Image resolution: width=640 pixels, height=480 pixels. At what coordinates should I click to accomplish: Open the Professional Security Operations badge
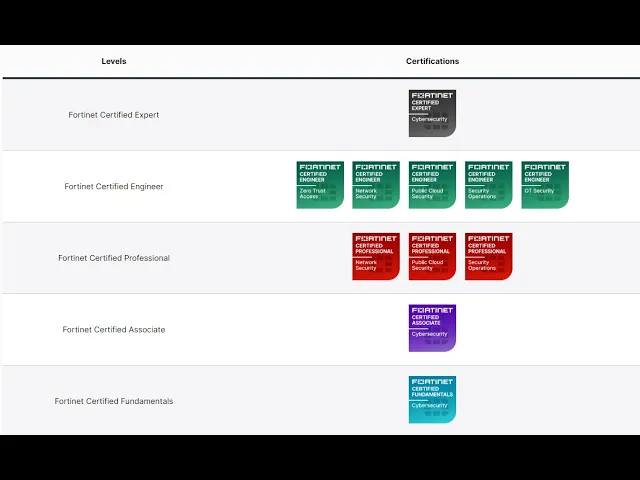pos(489,256)
